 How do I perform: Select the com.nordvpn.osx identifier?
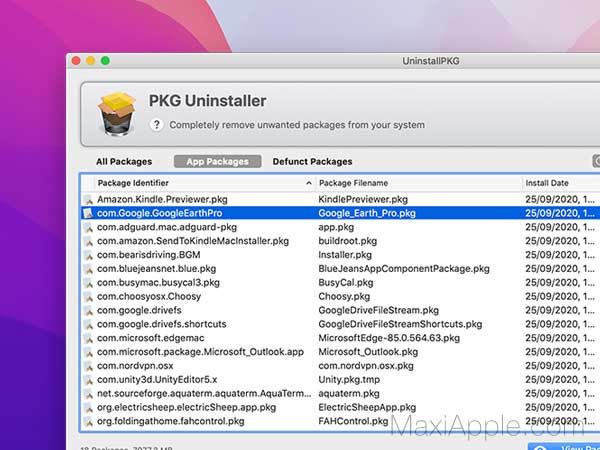pos(135,366)
